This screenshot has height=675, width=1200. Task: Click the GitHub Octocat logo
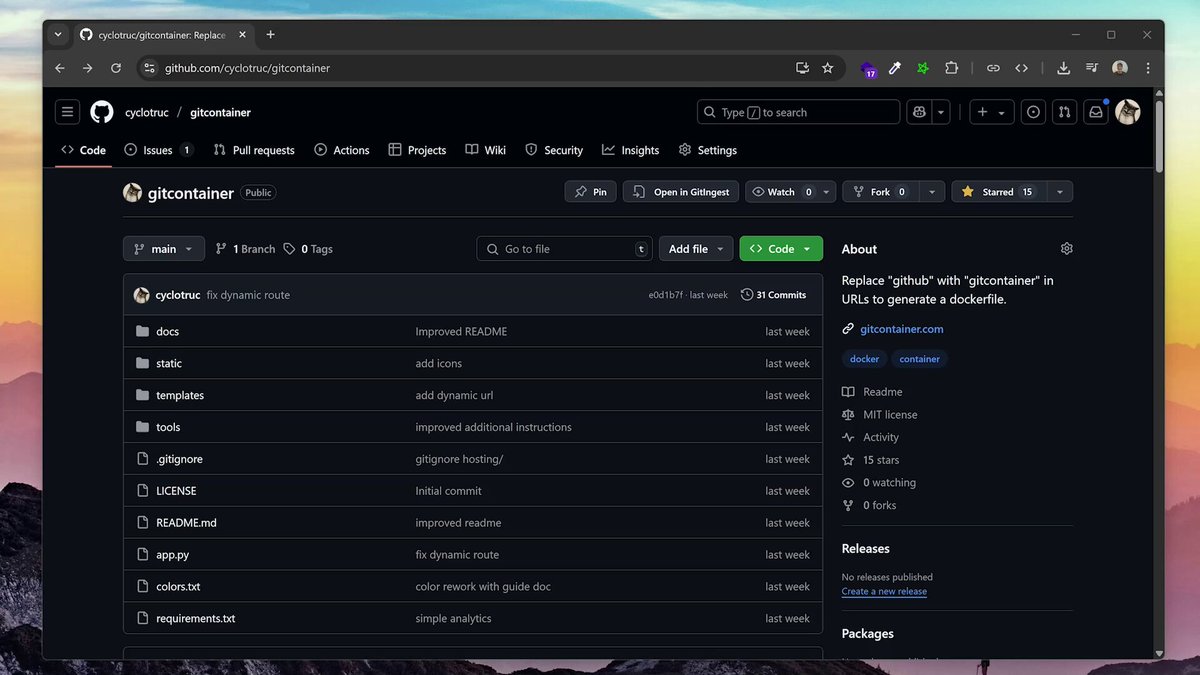[x=102, y=112]
